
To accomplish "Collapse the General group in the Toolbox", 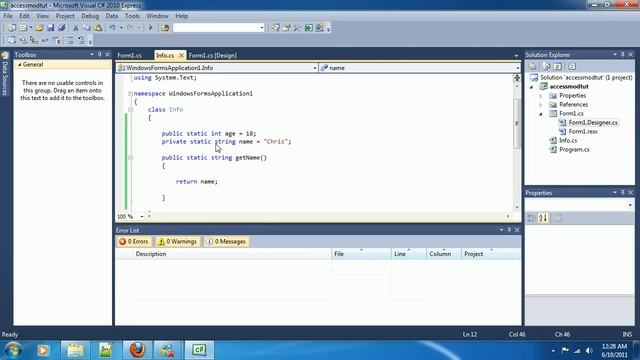I will coord(19,64).
